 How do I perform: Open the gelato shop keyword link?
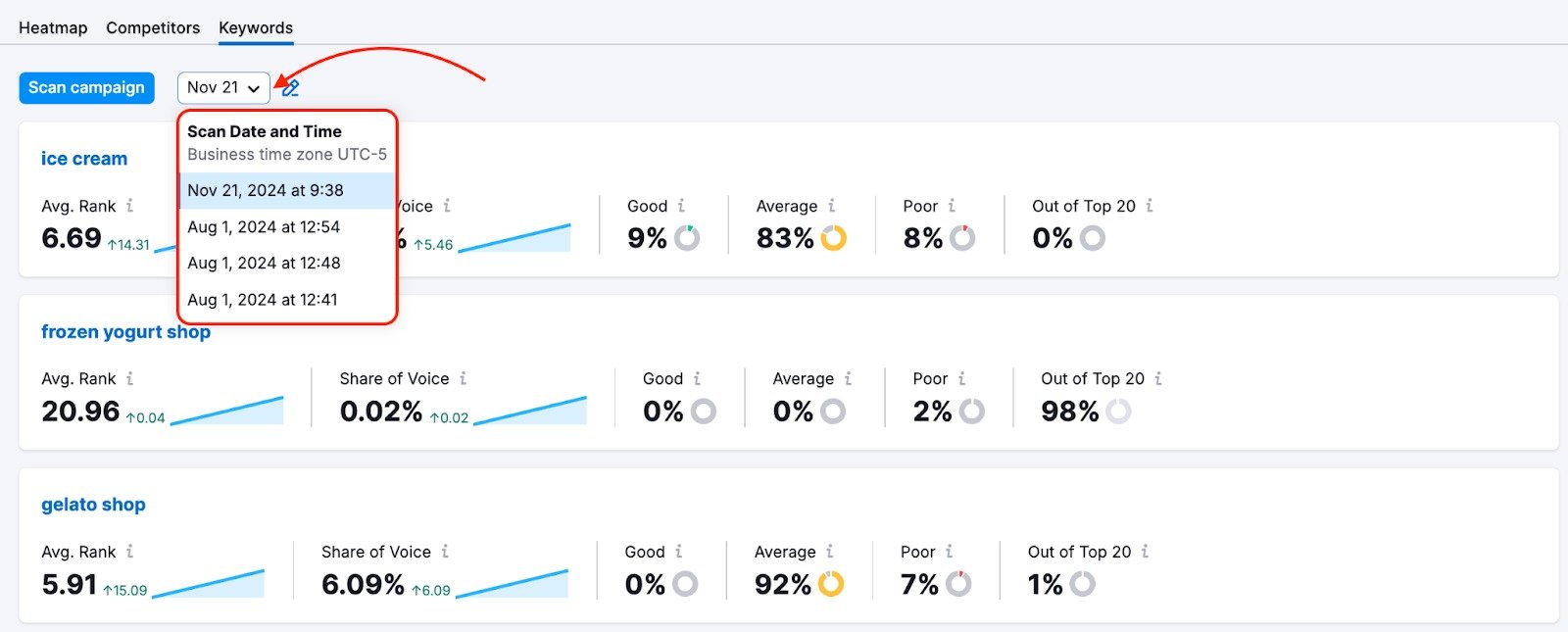[93, 505]
